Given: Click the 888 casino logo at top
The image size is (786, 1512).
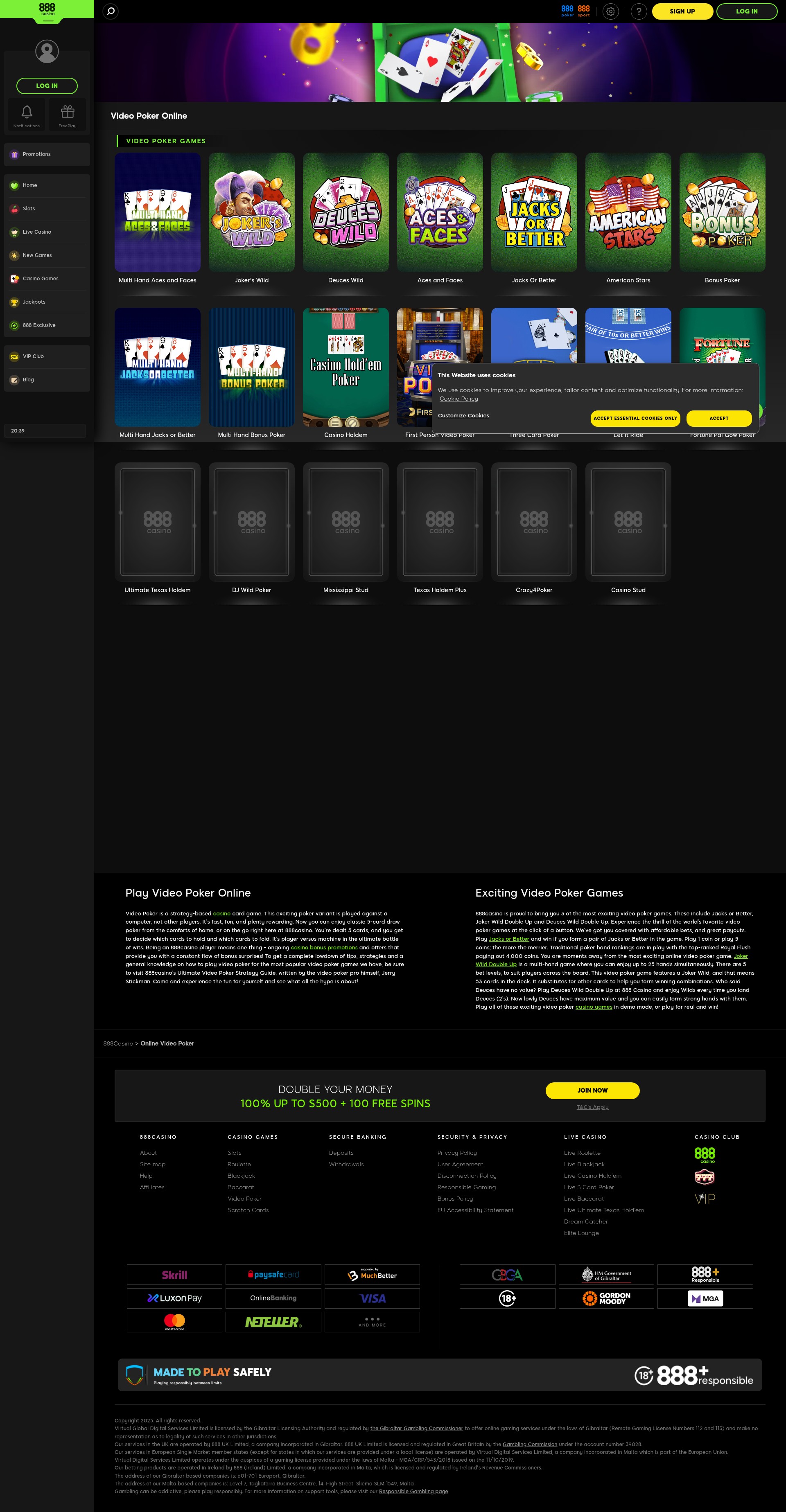Looking at the screenshot, I should pos(47,9).
